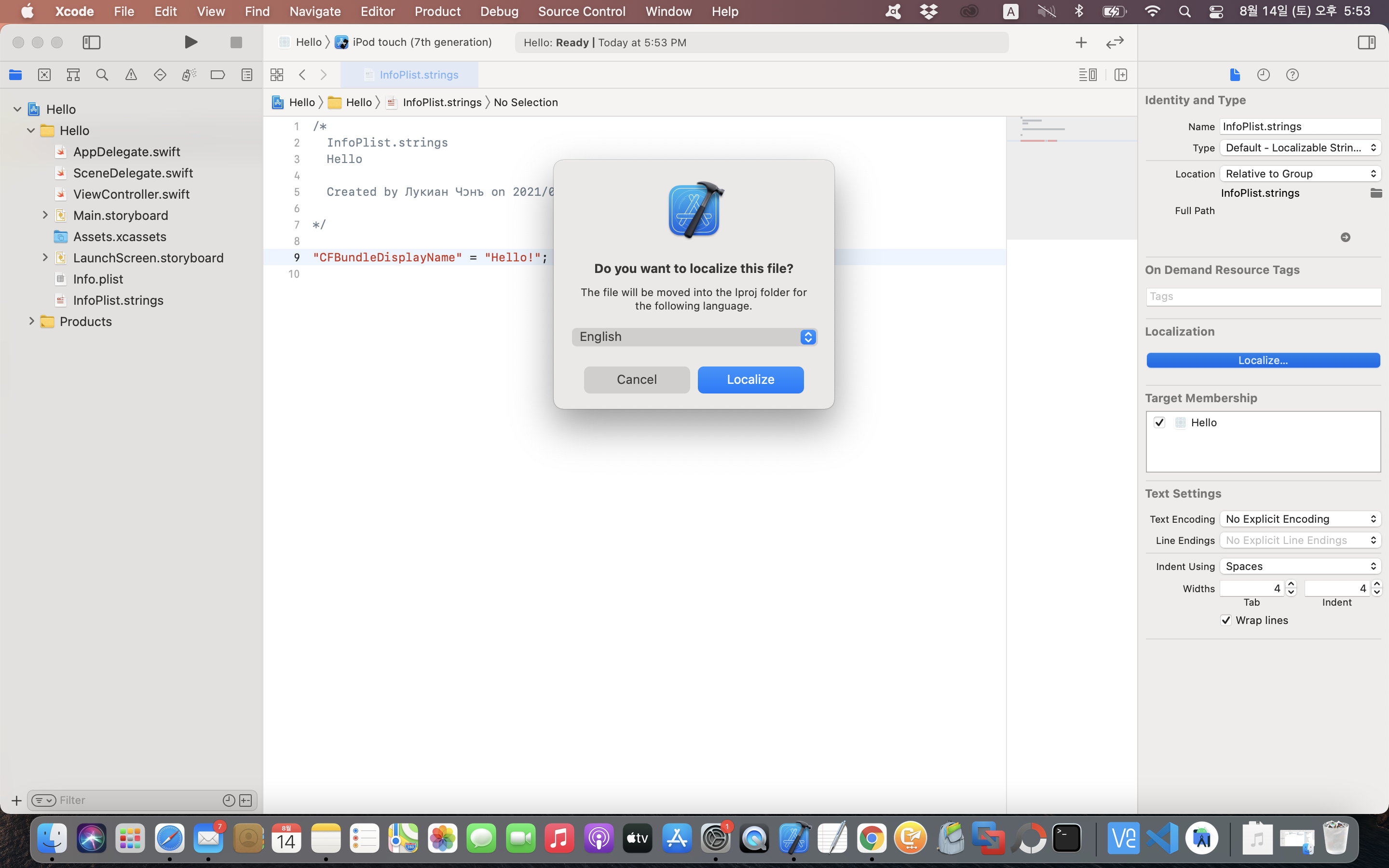
Task: Click the Cancel button
Action: click(x=637, y=380)
